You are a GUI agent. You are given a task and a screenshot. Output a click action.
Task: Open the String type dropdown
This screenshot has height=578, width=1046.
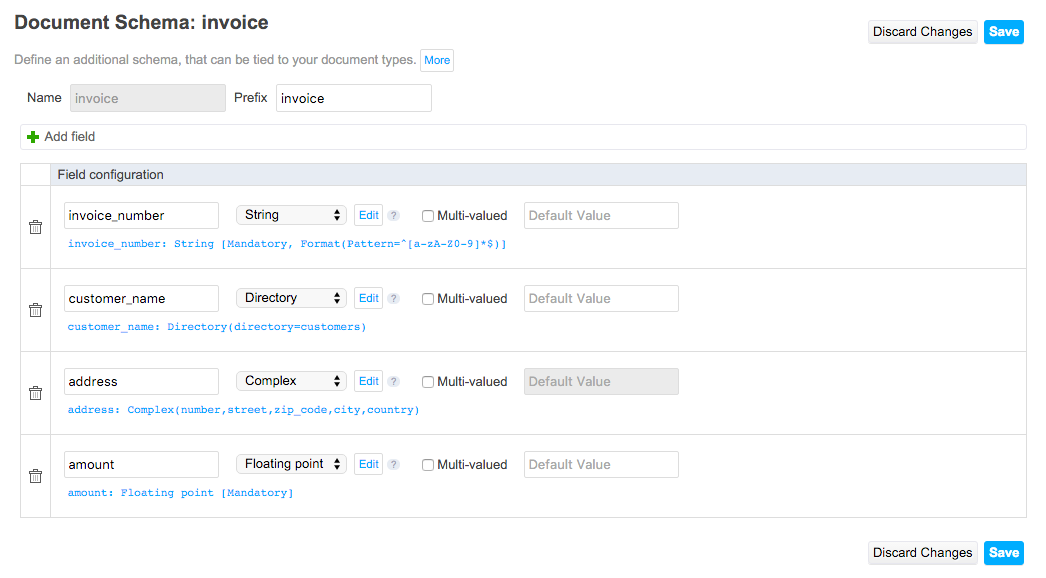tap(291, 215)
